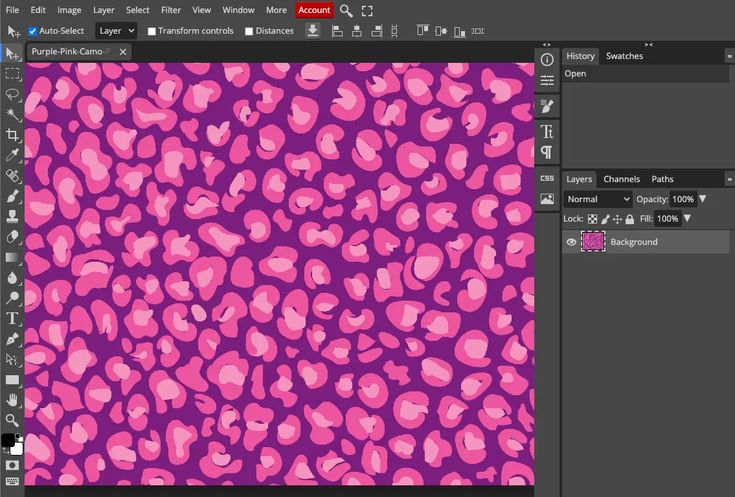Toggle fullscreen icon in the menu bar

click(x=367, y=11)
